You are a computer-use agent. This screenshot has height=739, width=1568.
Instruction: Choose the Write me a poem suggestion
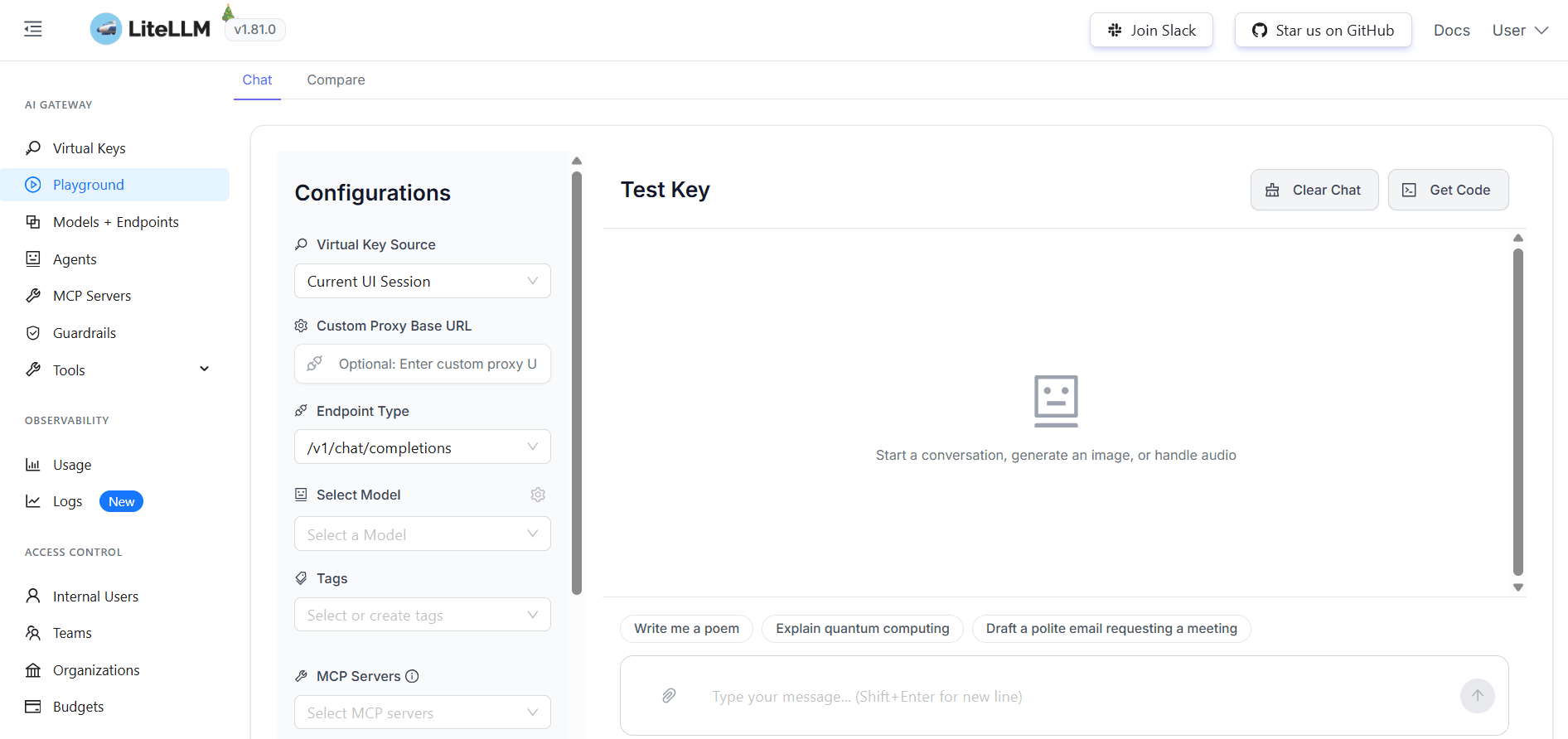point(686,628)
